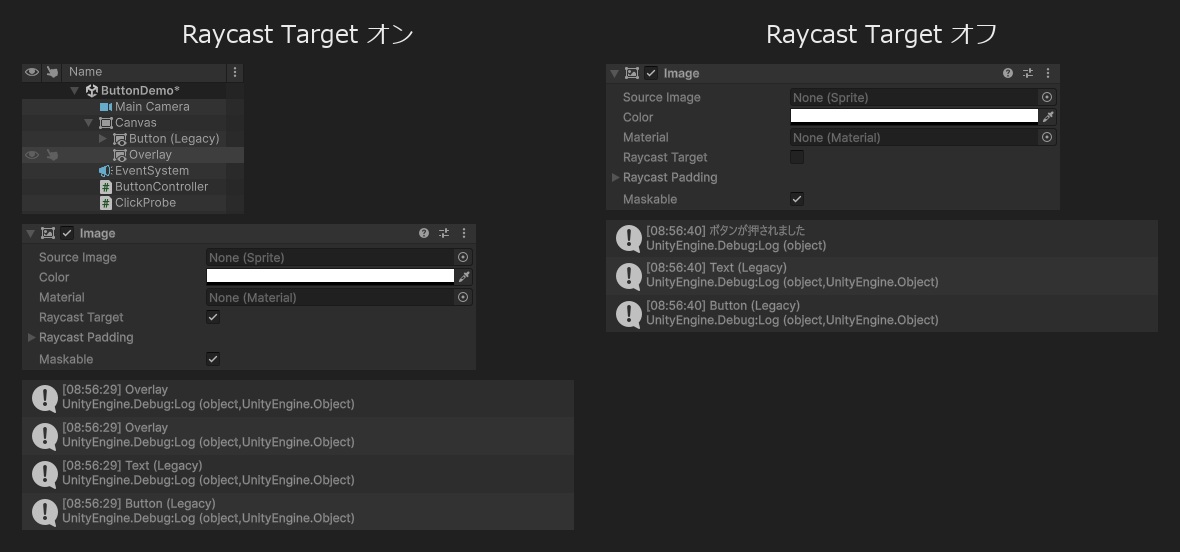
Task: Open presets for the left Image component
Action: point(444,233)
